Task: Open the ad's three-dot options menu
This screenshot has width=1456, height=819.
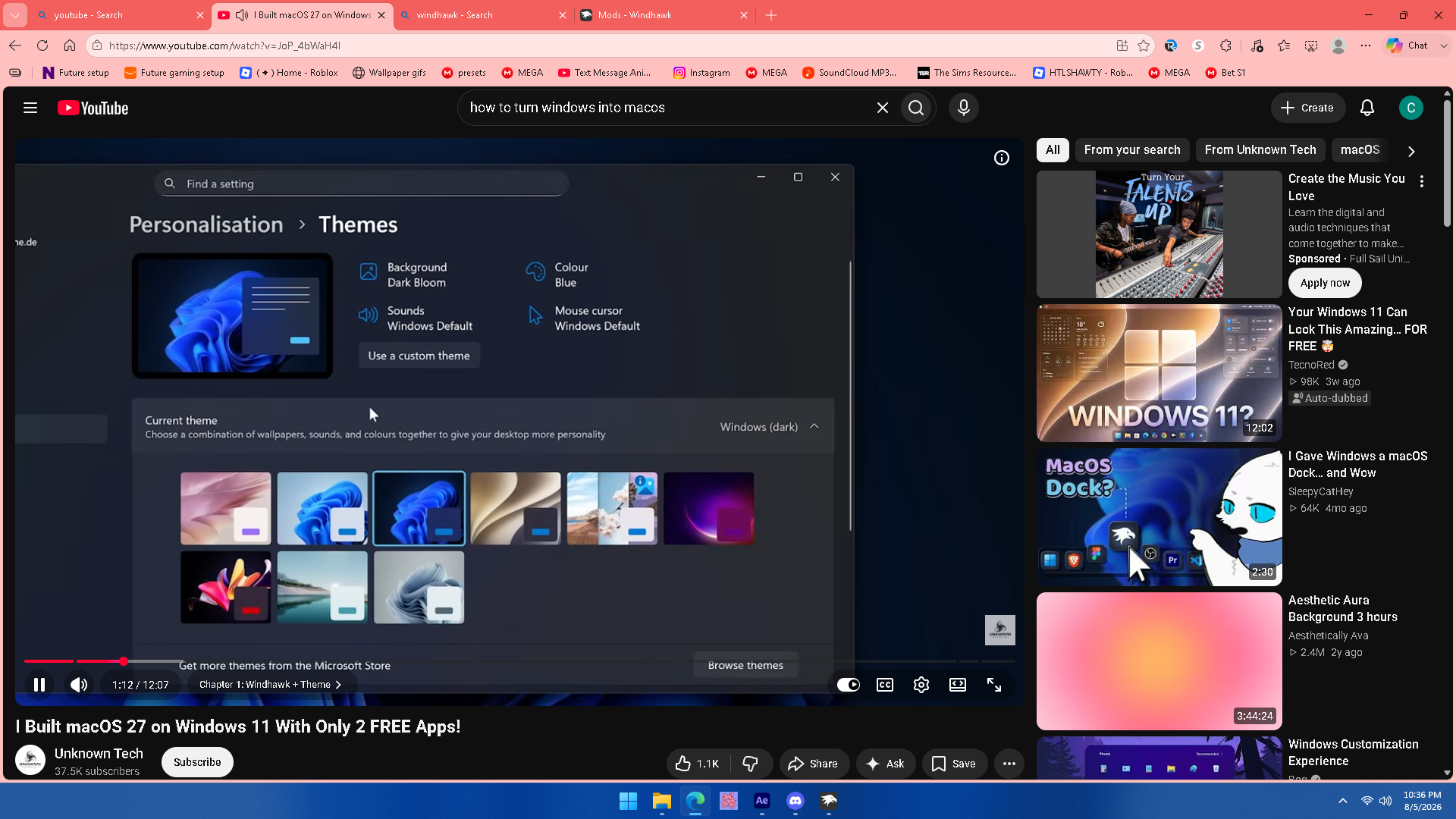Action: (1422, 181)
